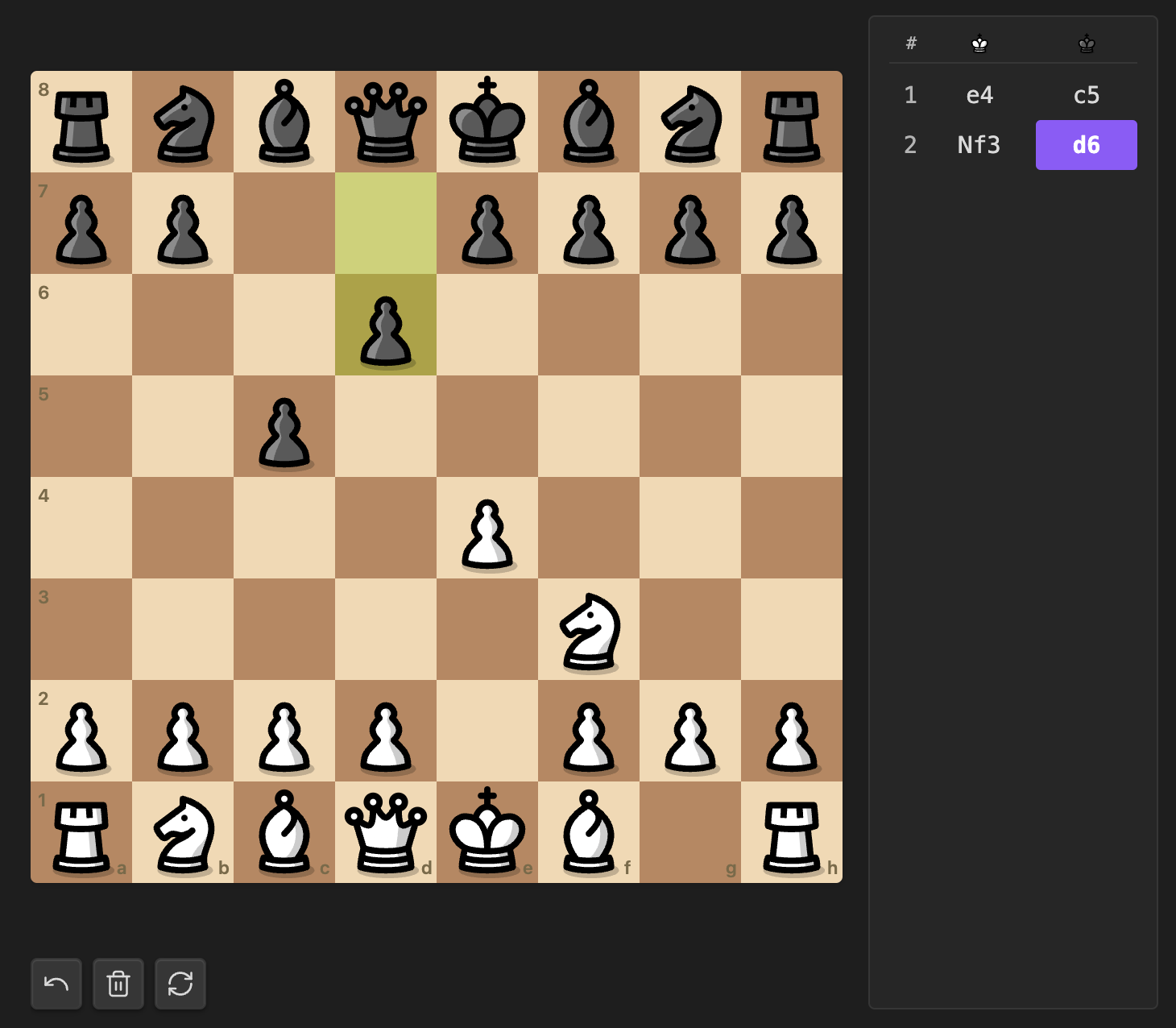Click the black king column header icon
1176x1028 pixels.
point(1087,44)
